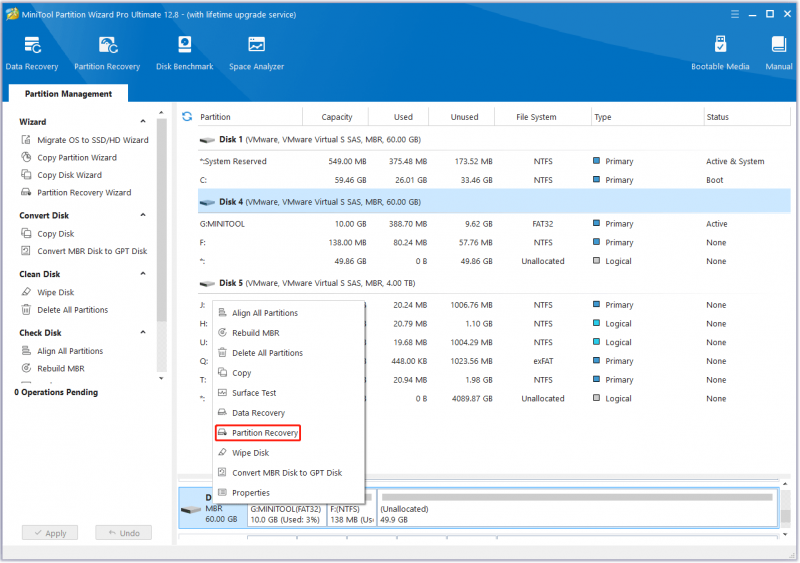
Task: Sort by Type column header
Action: point(647,117)
